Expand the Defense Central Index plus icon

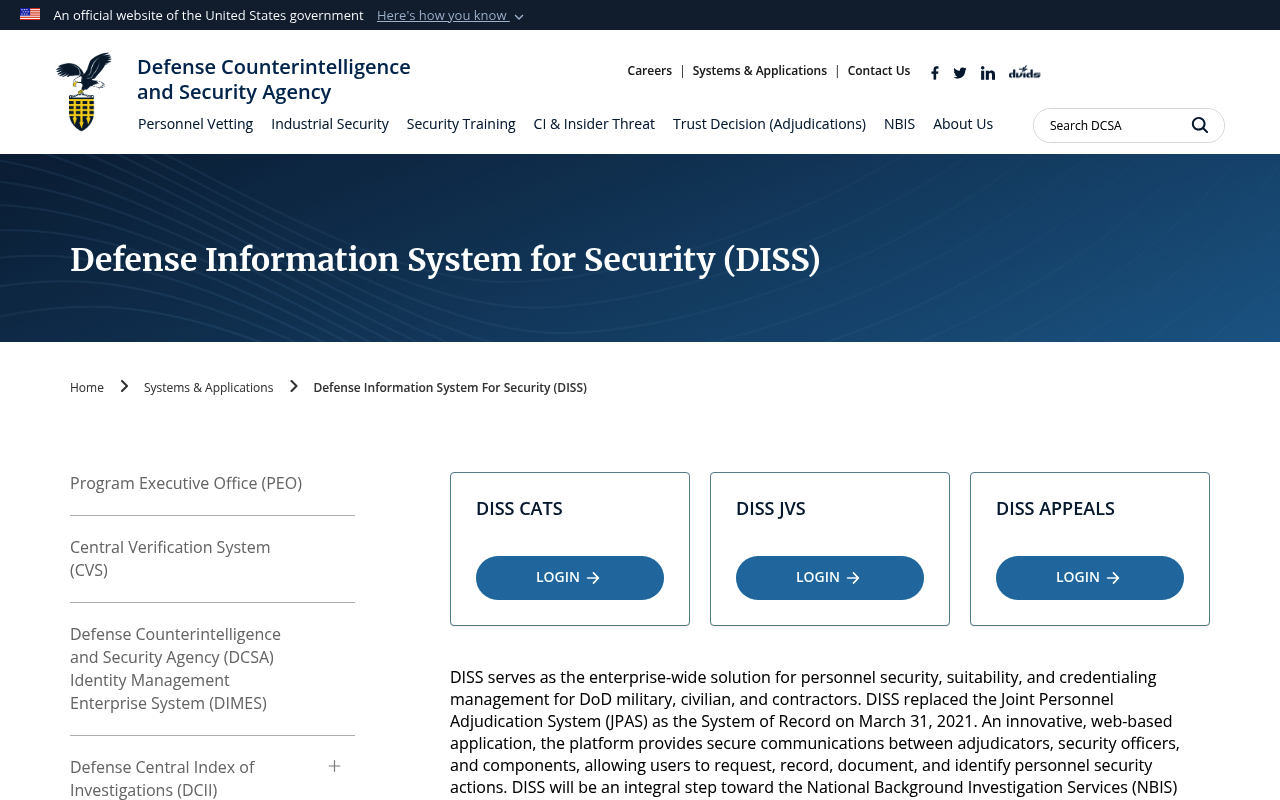pyautogui.click(x=335, y=766)
